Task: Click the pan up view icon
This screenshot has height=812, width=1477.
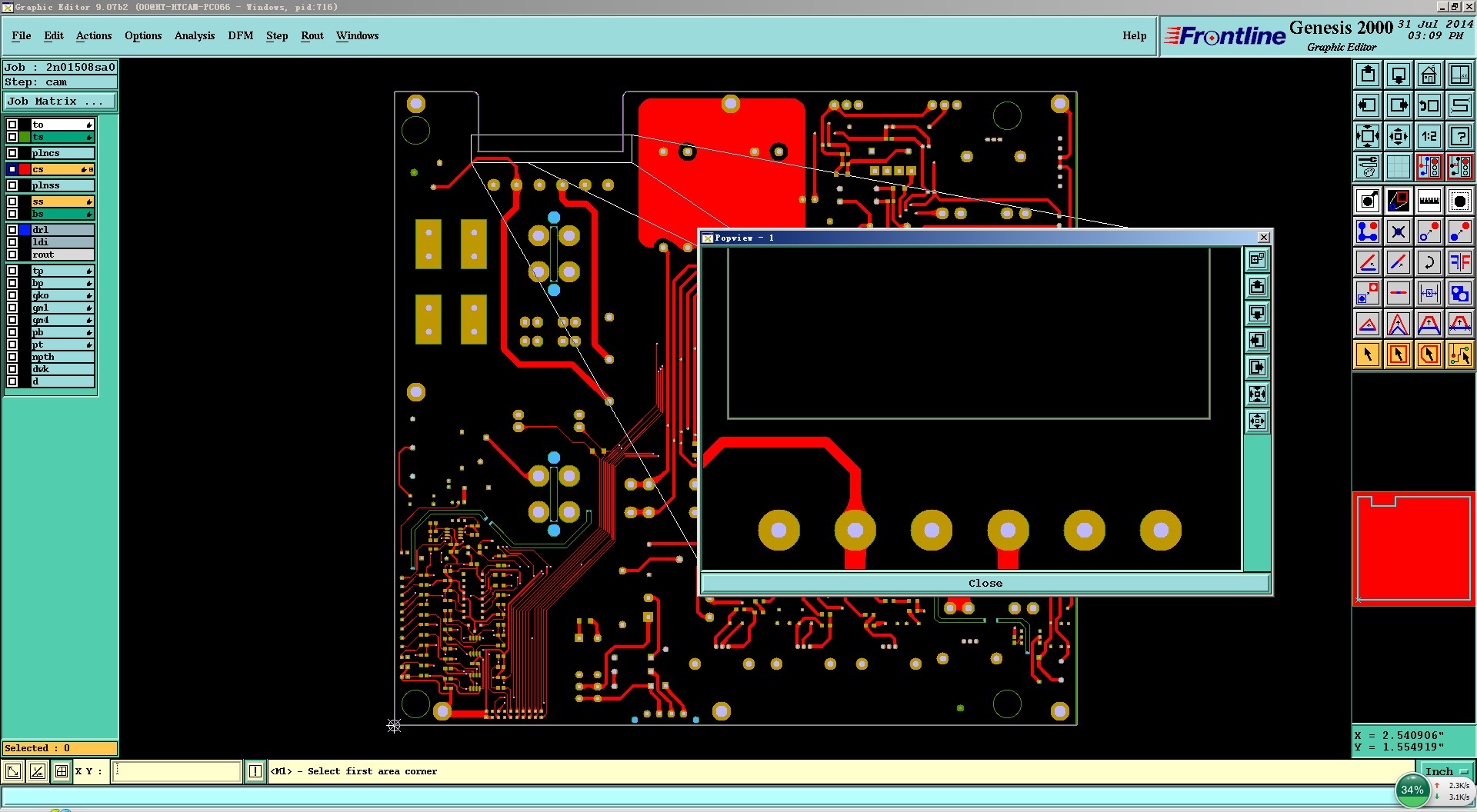Action: point(1368,75)
